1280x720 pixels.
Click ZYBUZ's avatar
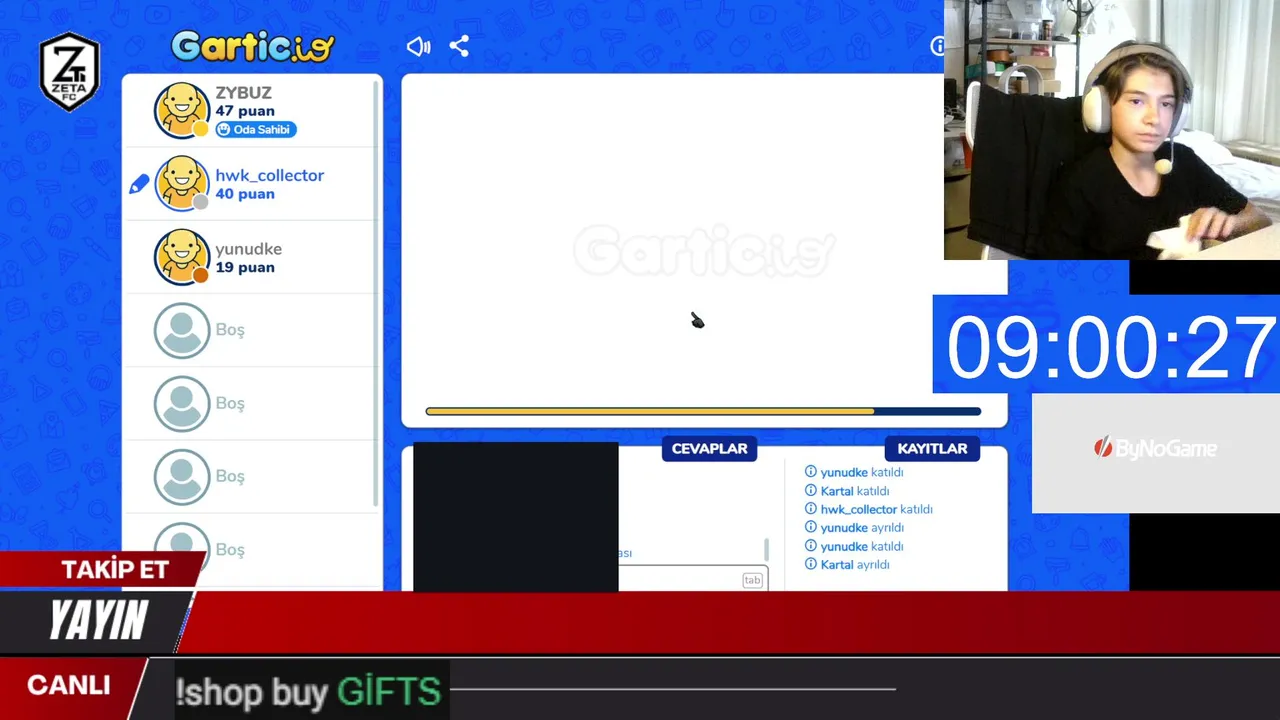[182, 110]
